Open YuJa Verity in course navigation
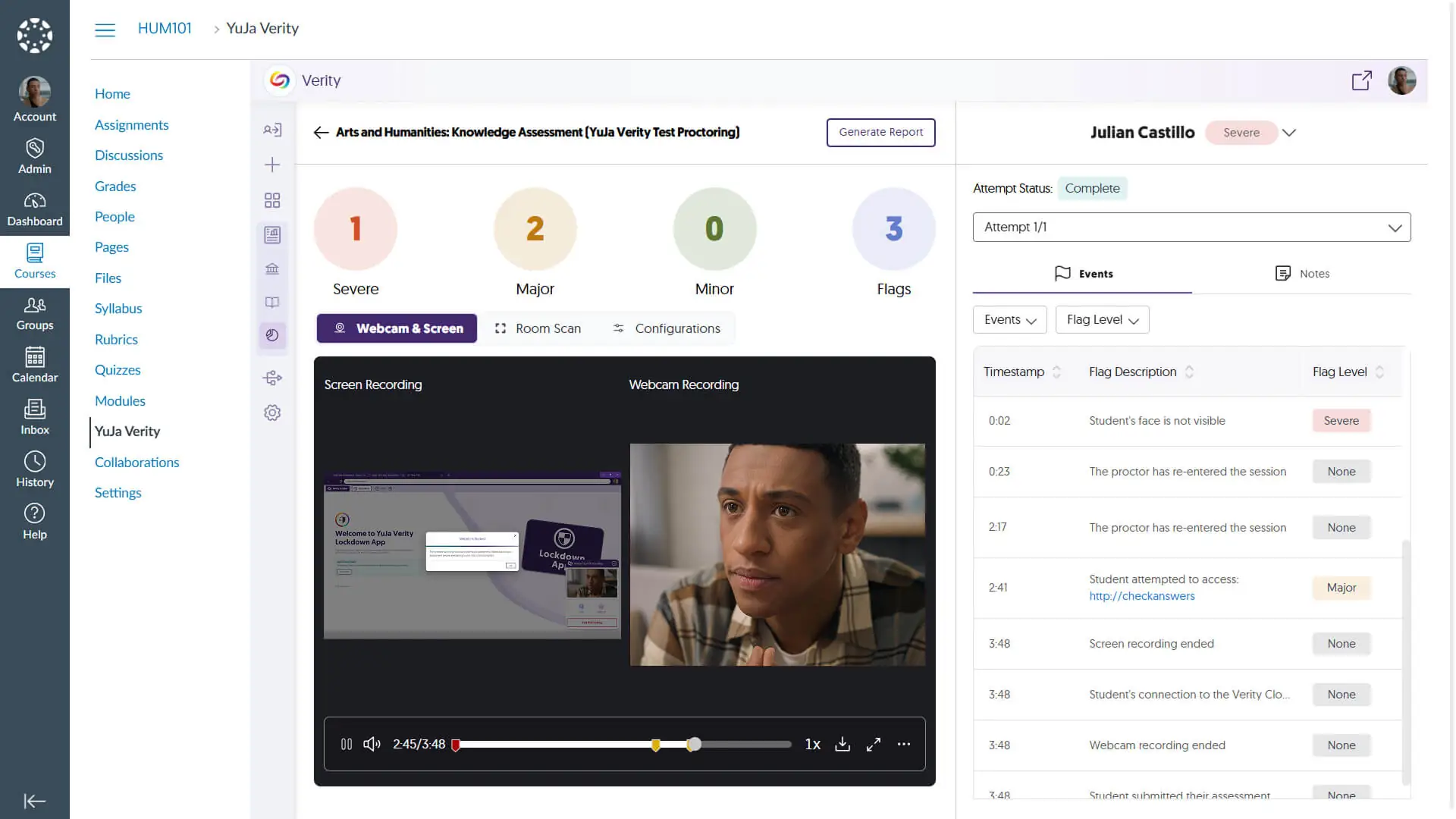 tap(127, 431)
